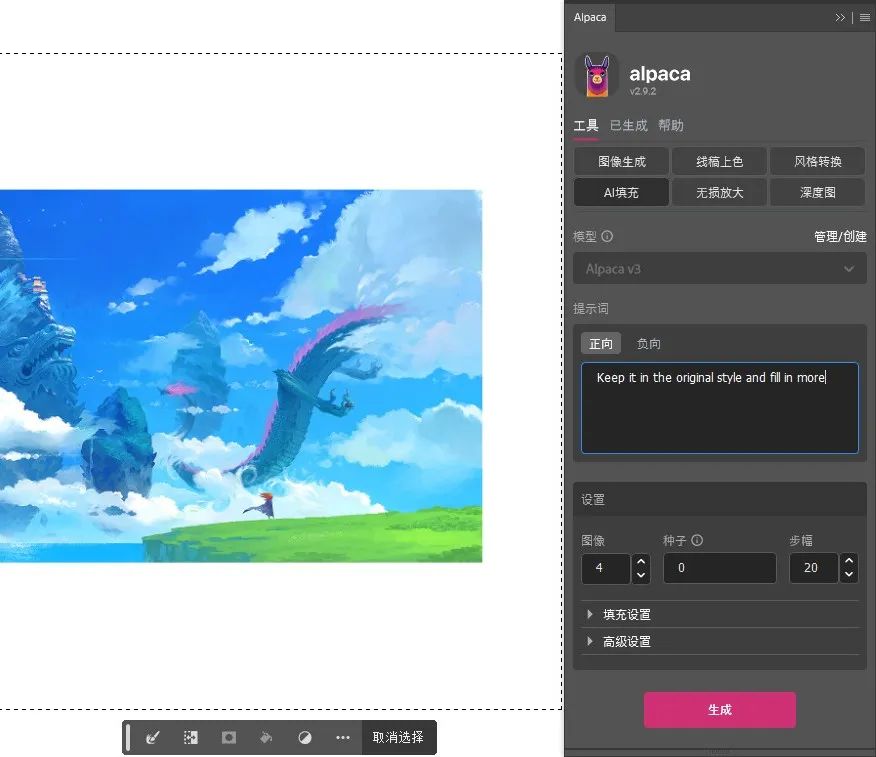This screenshot has height=757, width=876.
Task: Open the ellipsis (...) more options icon
Action: [342, 737]
